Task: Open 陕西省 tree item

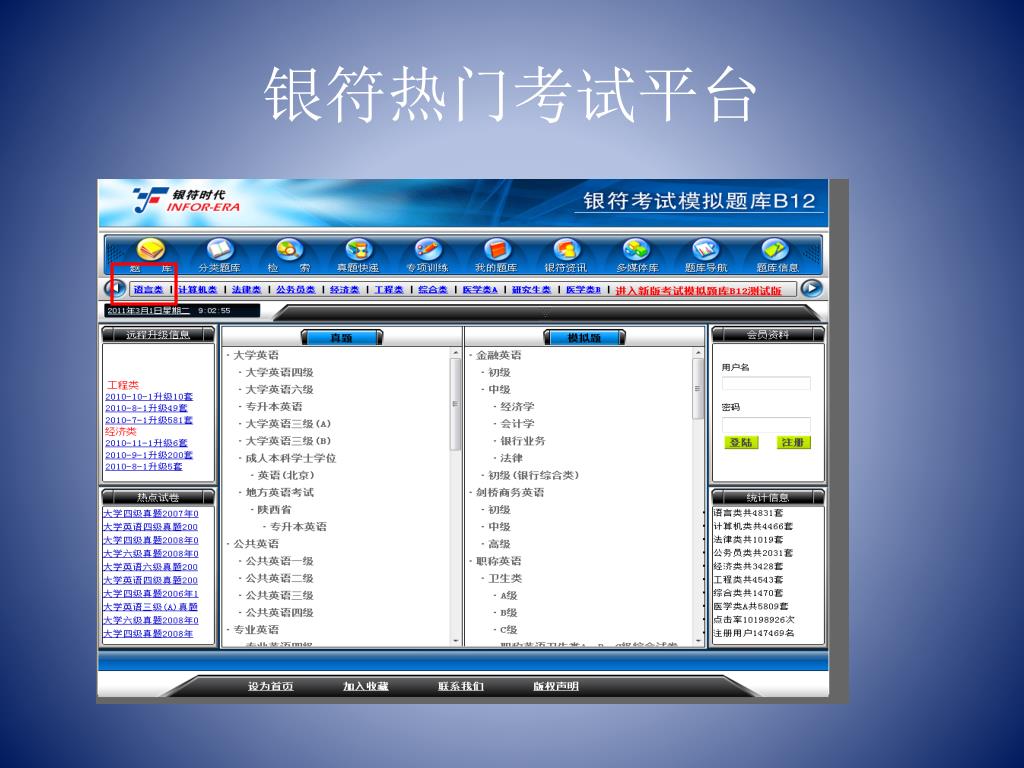Action: point(274,509)
